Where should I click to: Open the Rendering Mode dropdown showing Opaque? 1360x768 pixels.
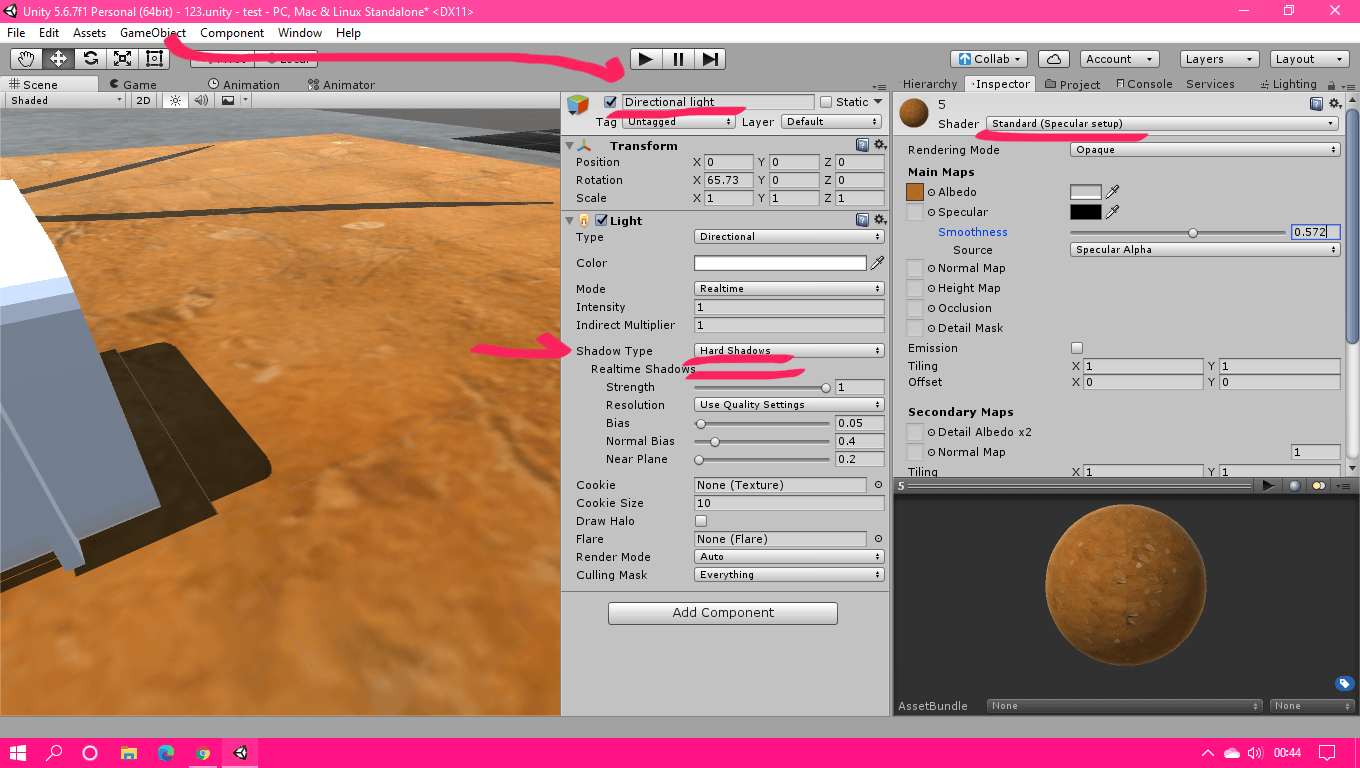click(x=1204, y=149)
